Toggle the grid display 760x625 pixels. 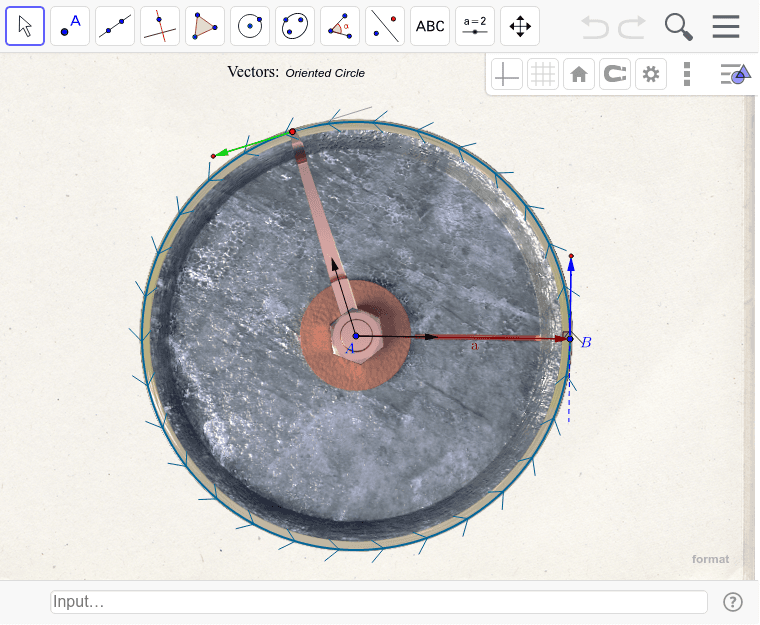tap(543, 74)
